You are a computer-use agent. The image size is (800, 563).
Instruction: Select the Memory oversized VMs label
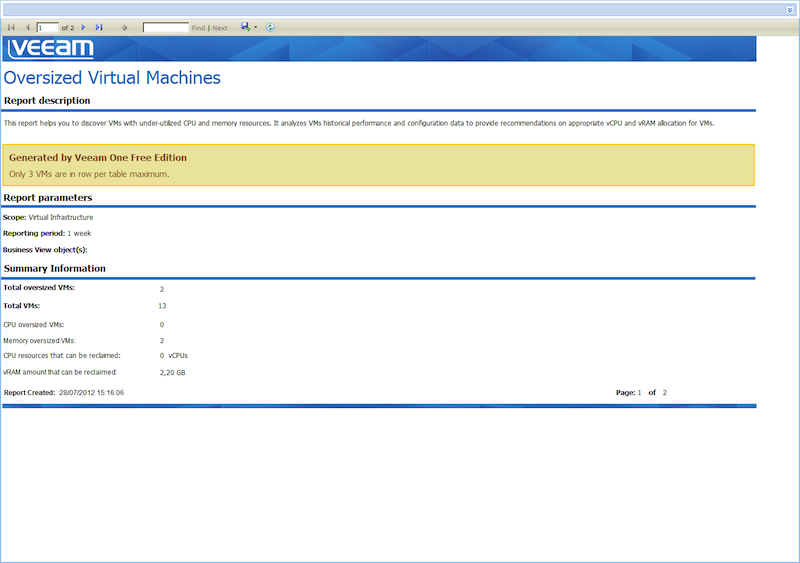tap(39, 340)
